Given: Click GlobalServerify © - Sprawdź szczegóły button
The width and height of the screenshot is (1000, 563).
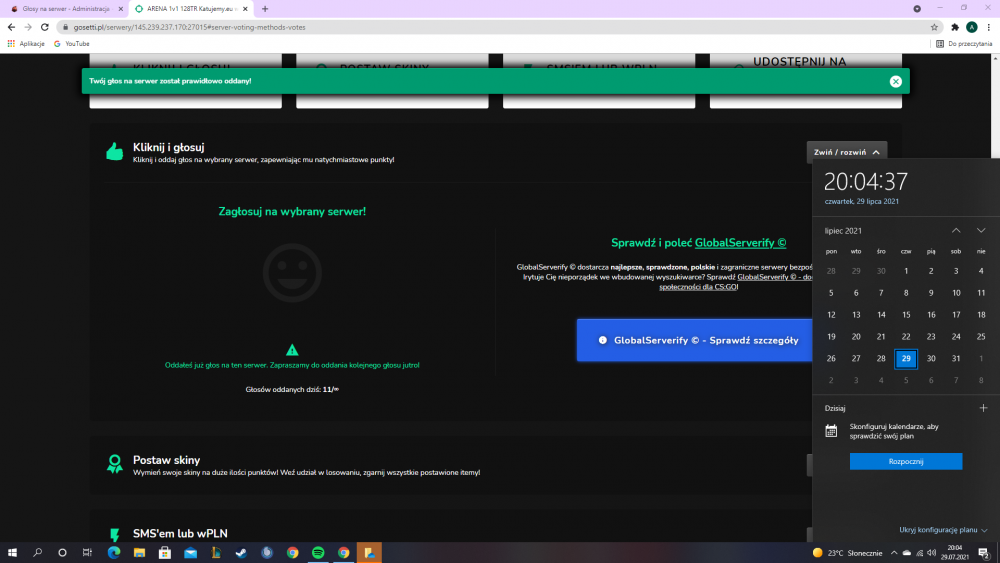Looking at the screenshot, I should point(695,340).
